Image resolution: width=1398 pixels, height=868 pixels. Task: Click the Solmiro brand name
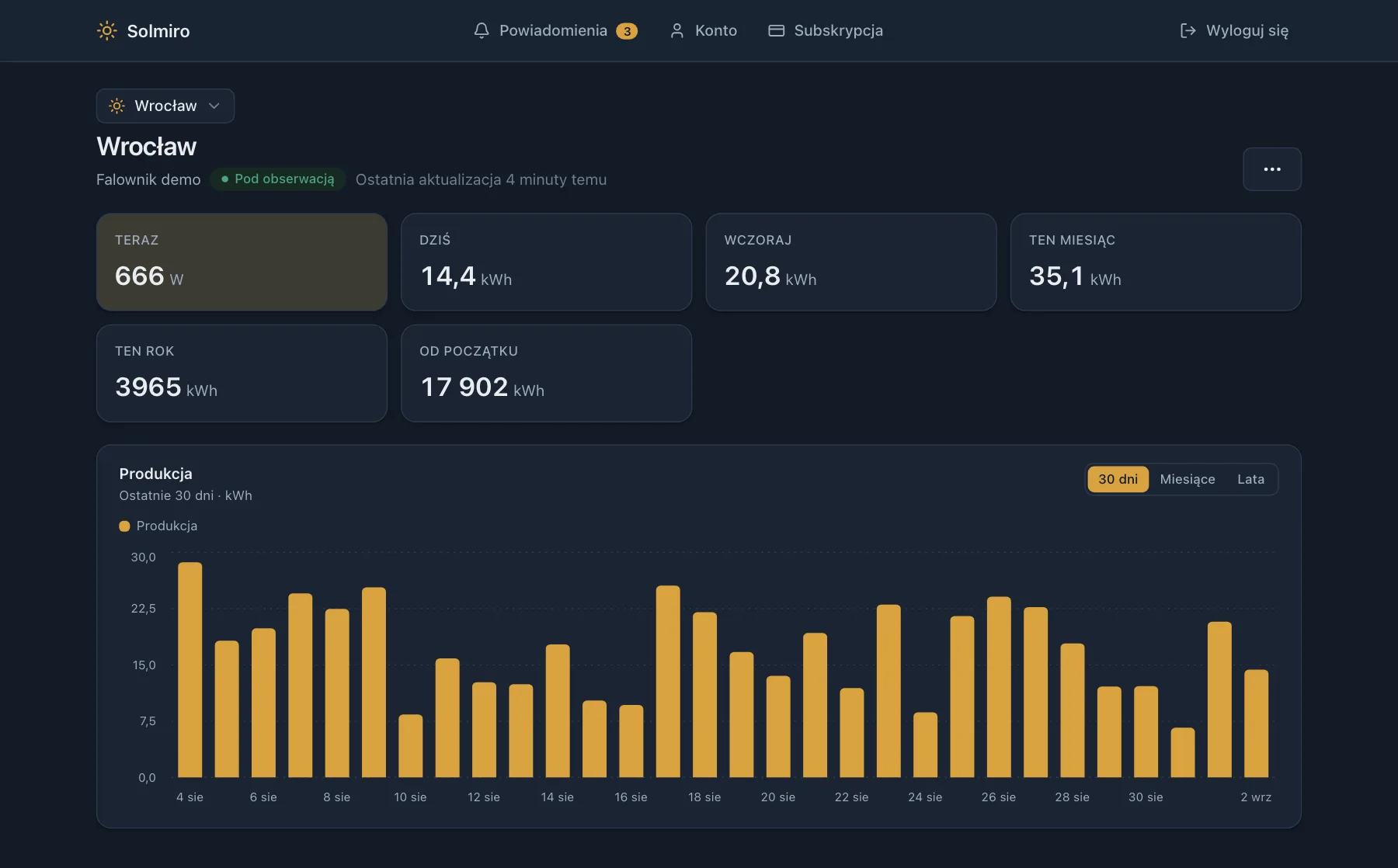[158, 31]
